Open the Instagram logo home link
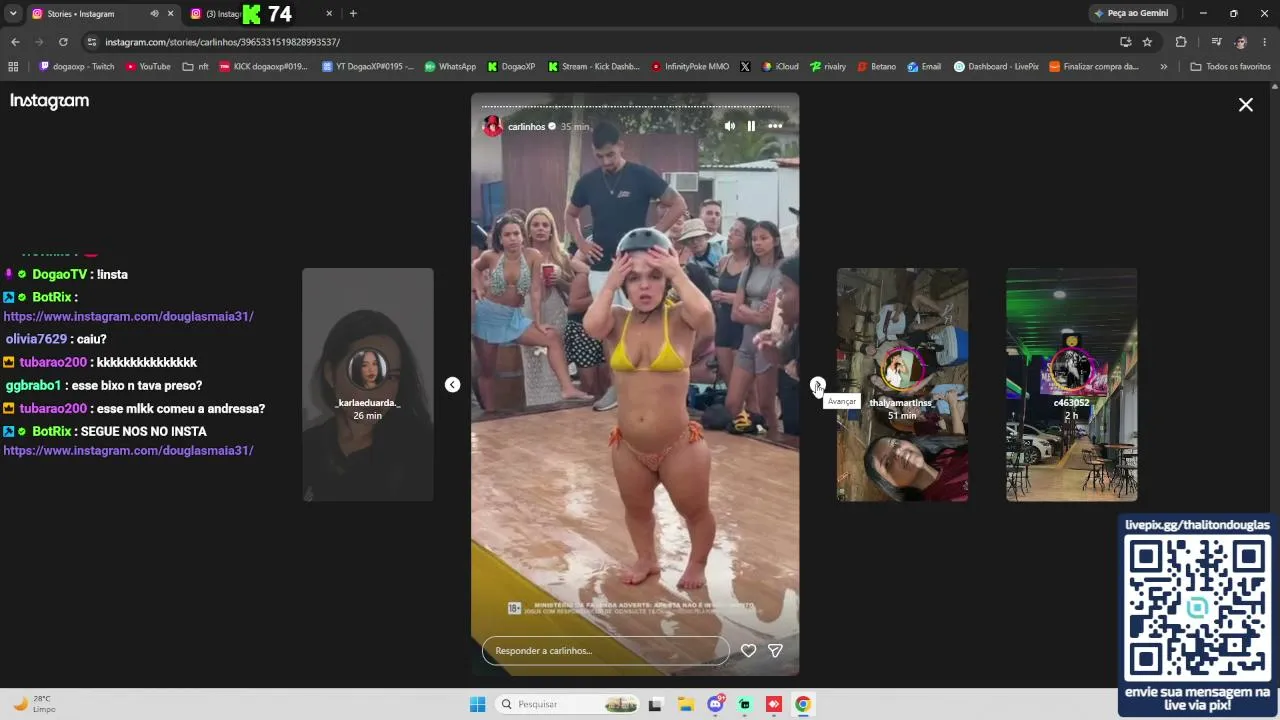The width and height of the screenshot is (1280, 720). point(50,101)
